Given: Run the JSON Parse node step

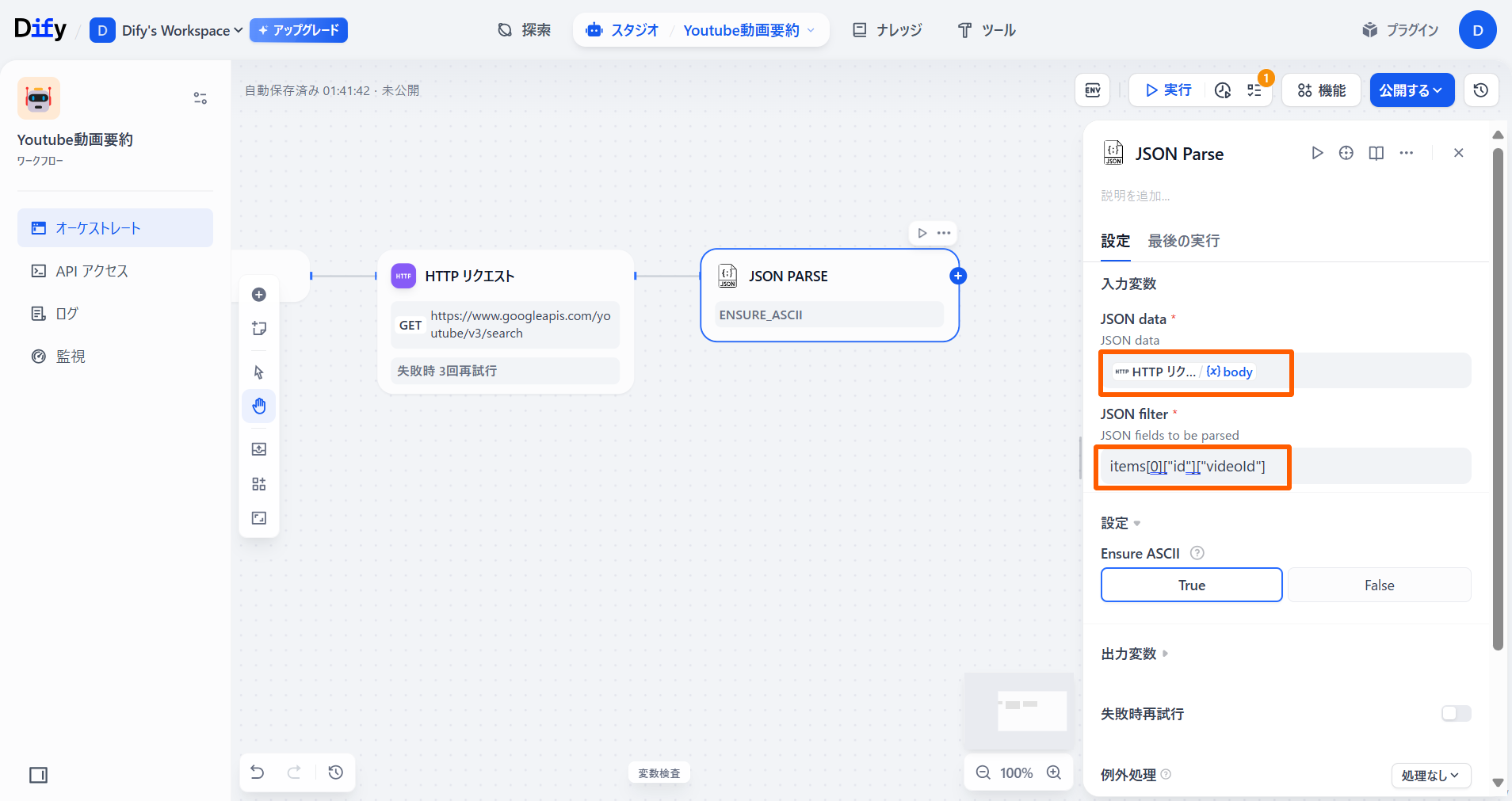Looking at the screenshot, I should [x=1317, y=153].
